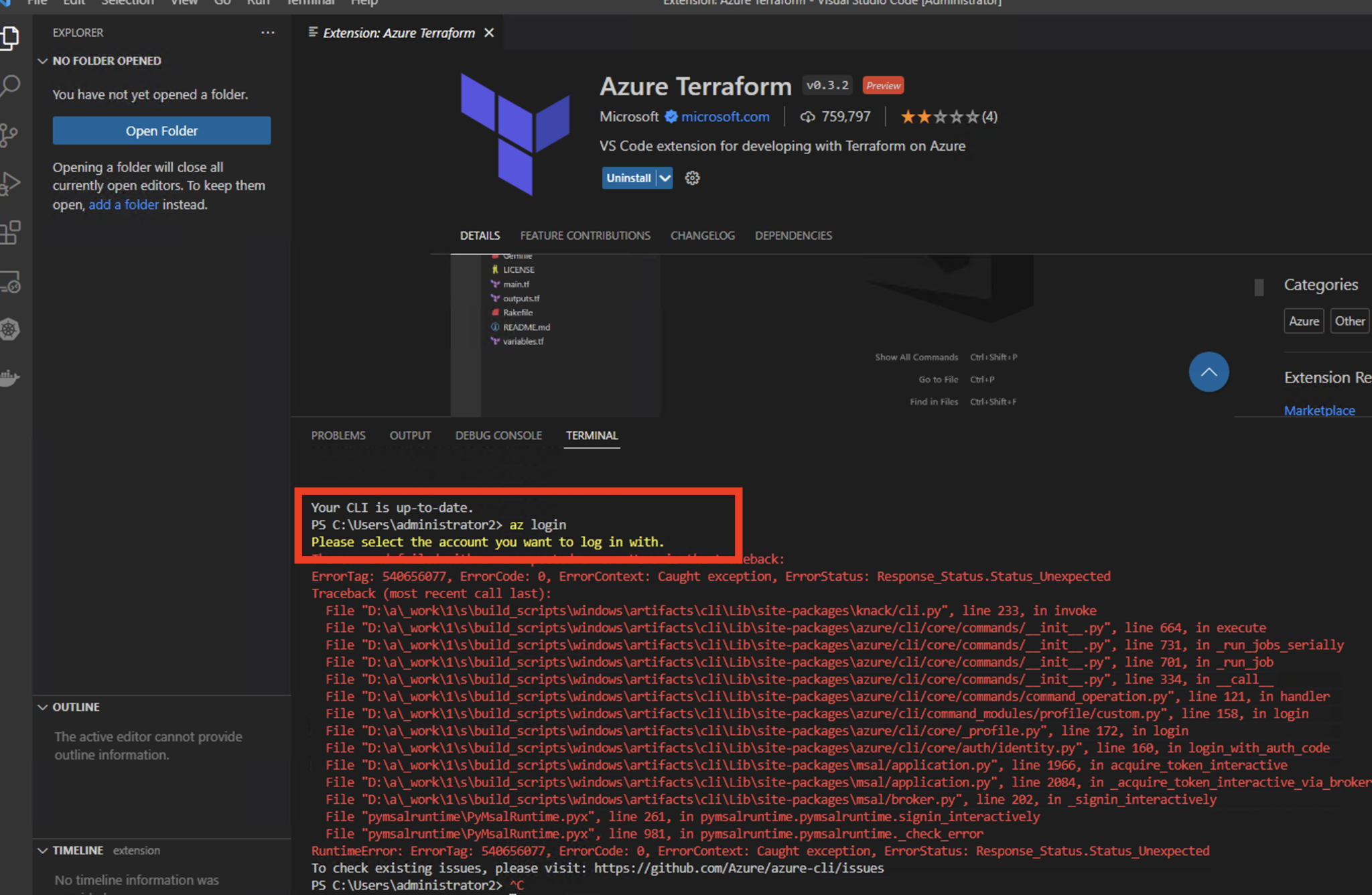Open the Remote Explorer view
This screenshot has height=895, width=1372.
pyautogui.click(x=11, y=283)
